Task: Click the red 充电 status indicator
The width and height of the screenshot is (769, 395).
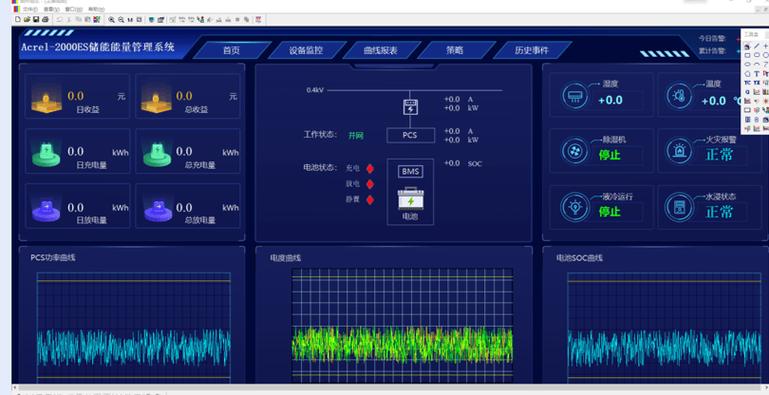Action: pyautogui.click(x=370, y=168)
